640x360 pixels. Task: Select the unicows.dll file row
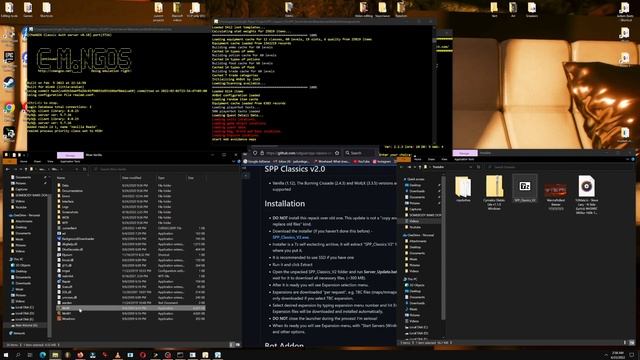click(131, 298)
